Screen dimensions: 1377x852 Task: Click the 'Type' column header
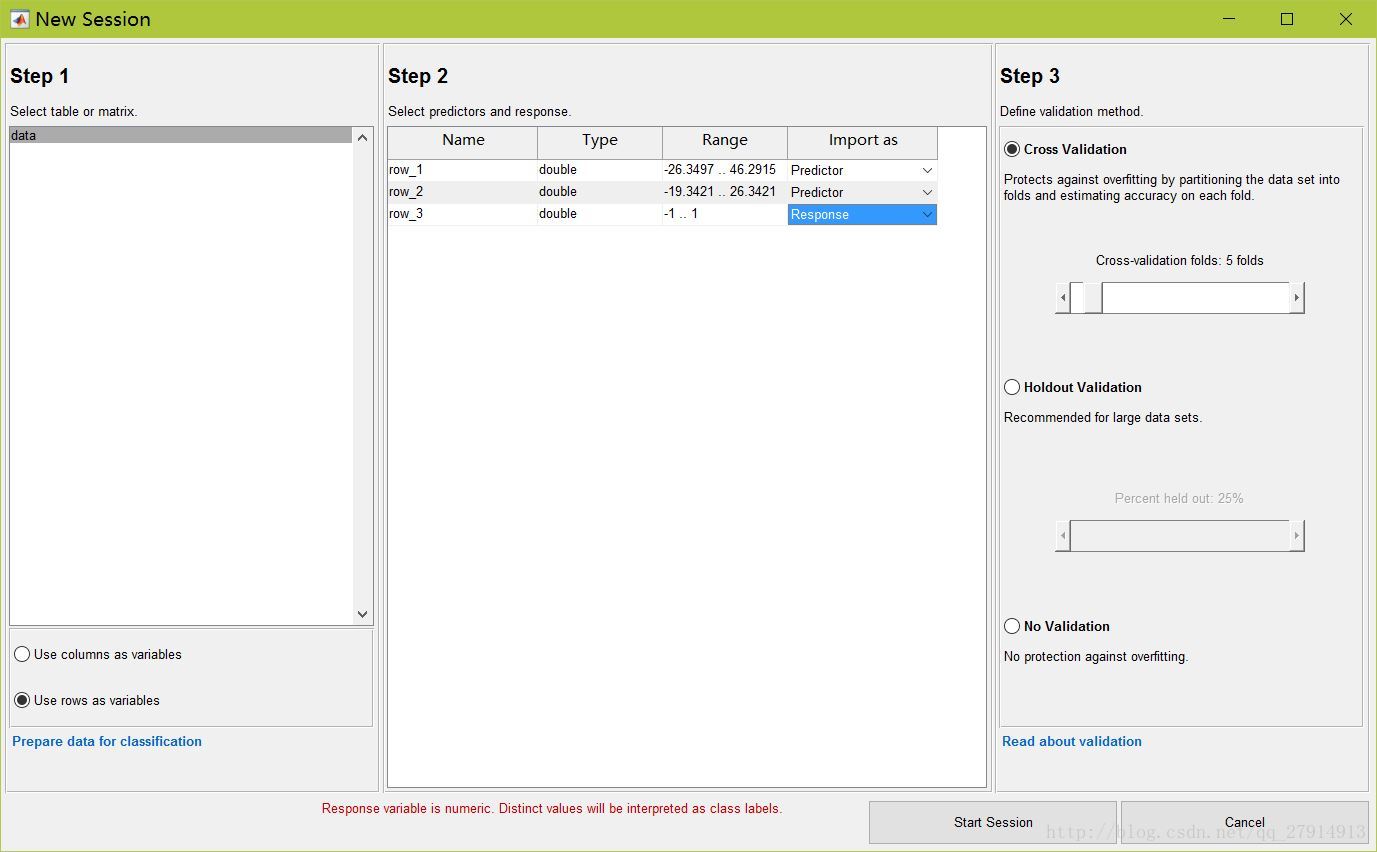600,141
